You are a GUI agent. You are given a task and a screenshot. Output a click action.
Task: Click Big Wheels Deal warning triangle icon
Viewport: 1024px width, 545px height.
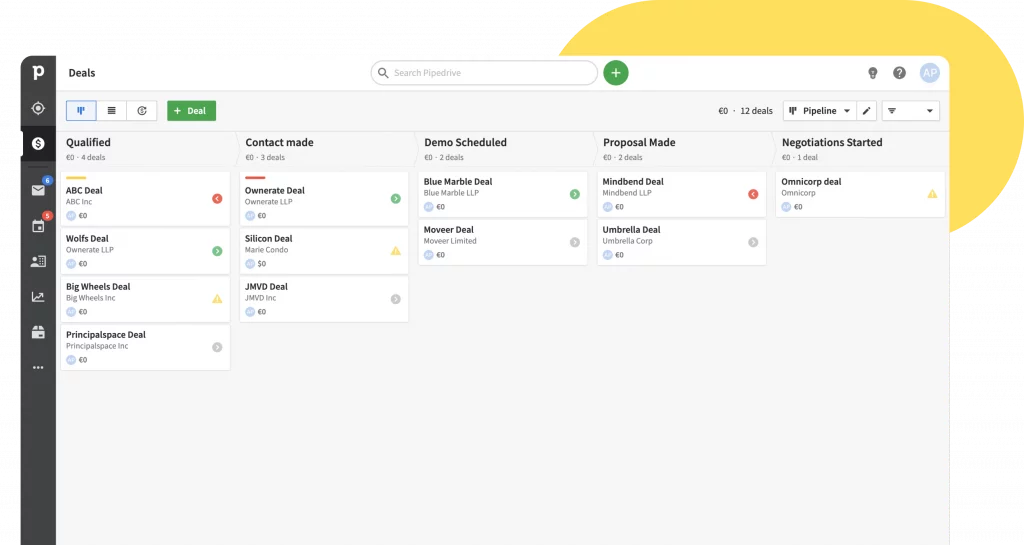(x=217, y=299)
